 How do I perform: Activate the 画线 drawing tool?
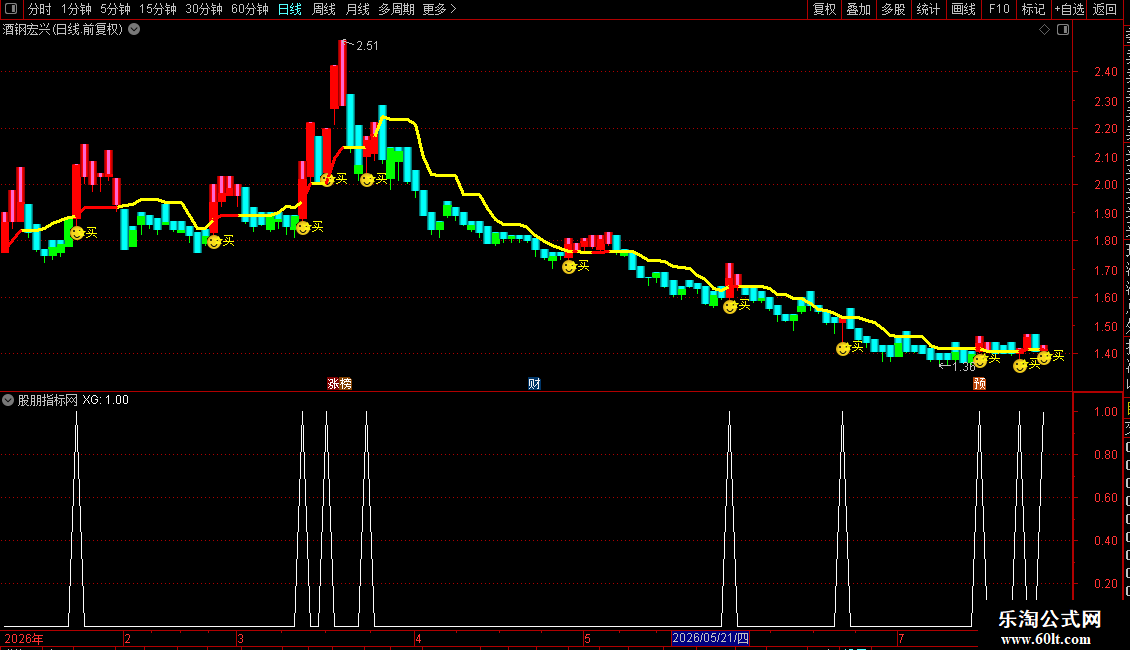[x=963, y=9]
